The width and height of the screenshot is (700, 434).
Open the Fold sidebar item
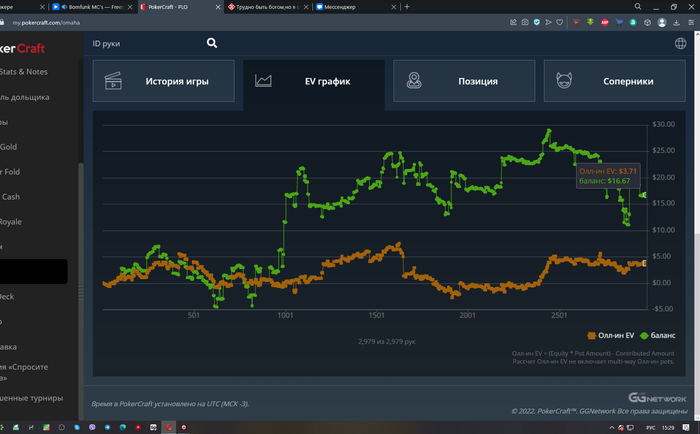(x=10, y=171)
